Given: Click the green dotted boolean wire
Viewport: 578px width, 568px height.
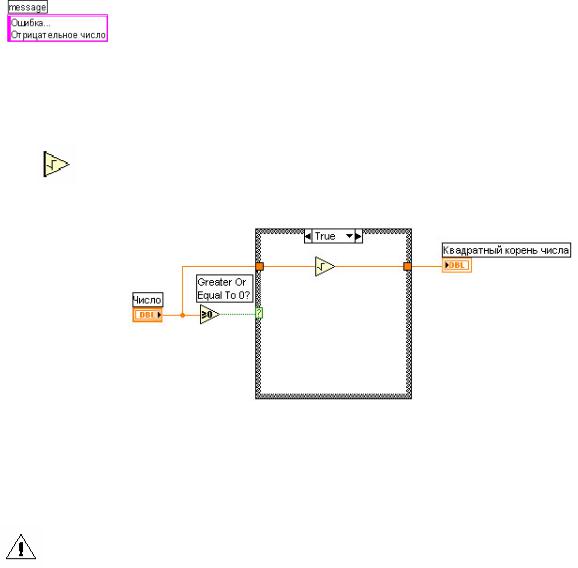Looking at the screenshot, I should coord(238,314).
